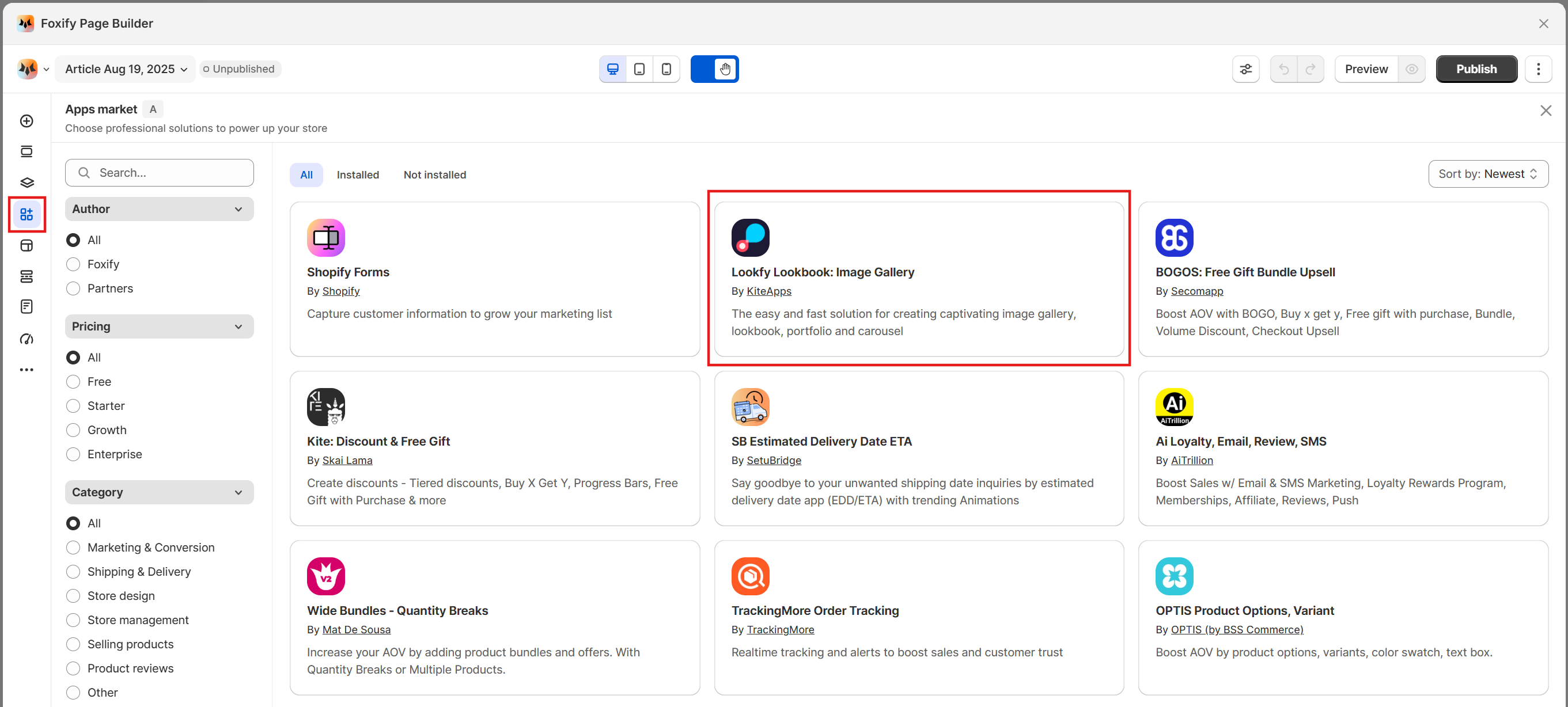This screenshot has height=707, width=1568.
Task: Select Store design category
Action: click(x=73, y=596)
